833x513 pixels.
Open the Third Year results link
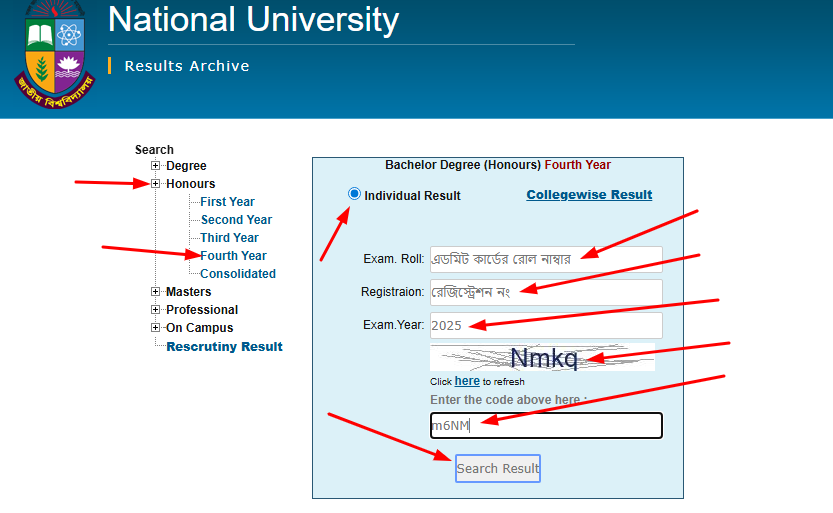[x=230, y=238]
